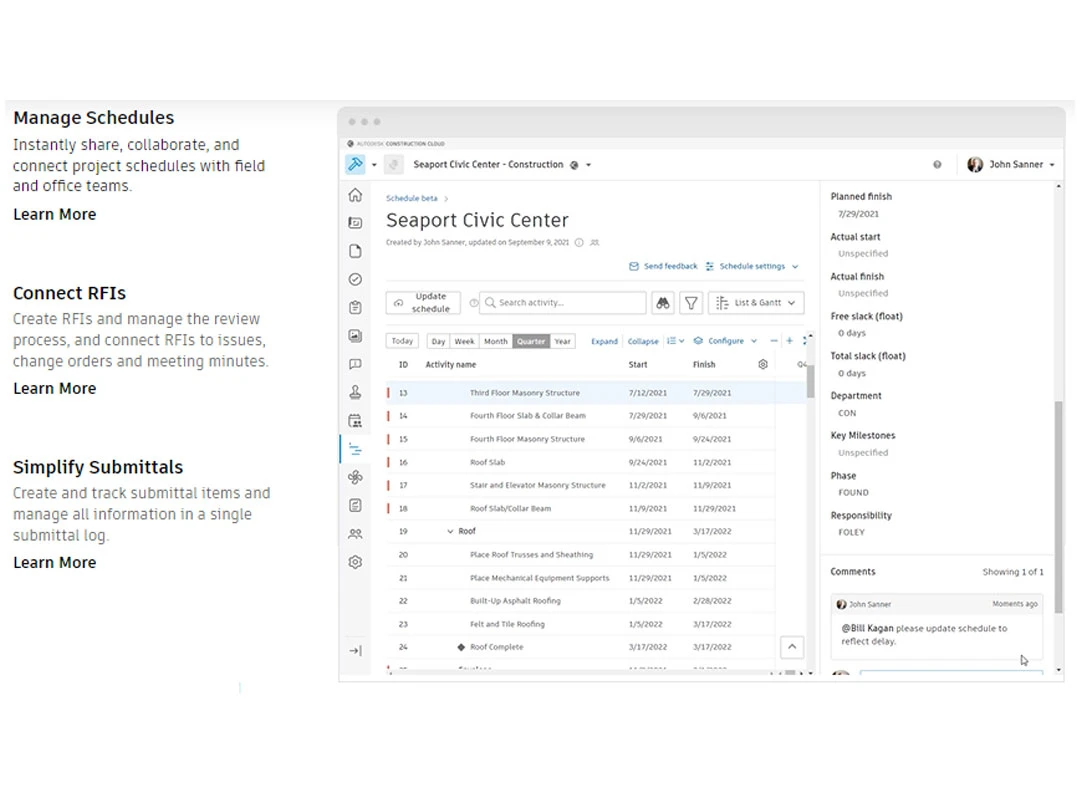The width and height of the screenshot is (1080, 810).
Task: Select the Schedule Gantt icon in sidebar
Action: click(x=355, y=449)
